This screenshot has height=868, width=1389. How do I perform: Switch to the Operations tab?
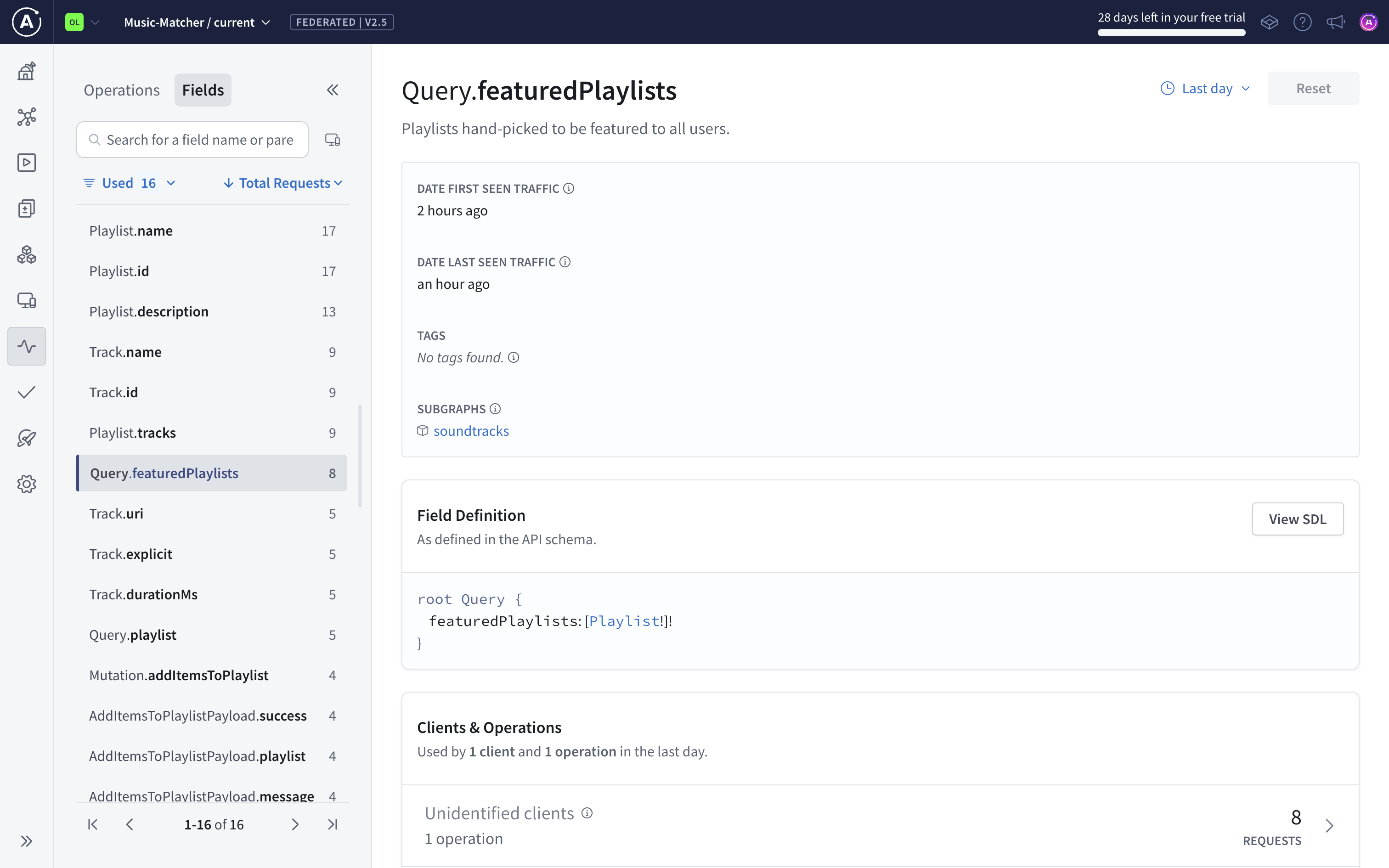pyautogui.click(x=122, y=90)
